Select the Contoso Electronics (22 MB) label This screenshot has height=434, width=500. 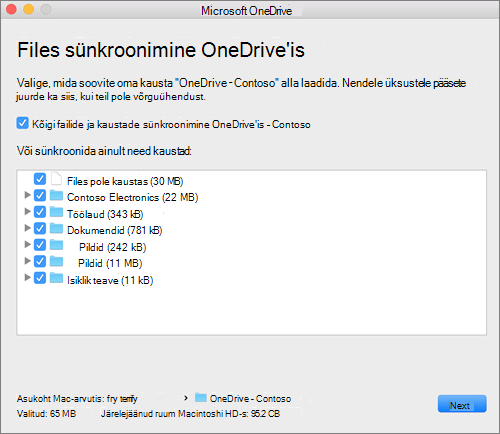(133, 197)
